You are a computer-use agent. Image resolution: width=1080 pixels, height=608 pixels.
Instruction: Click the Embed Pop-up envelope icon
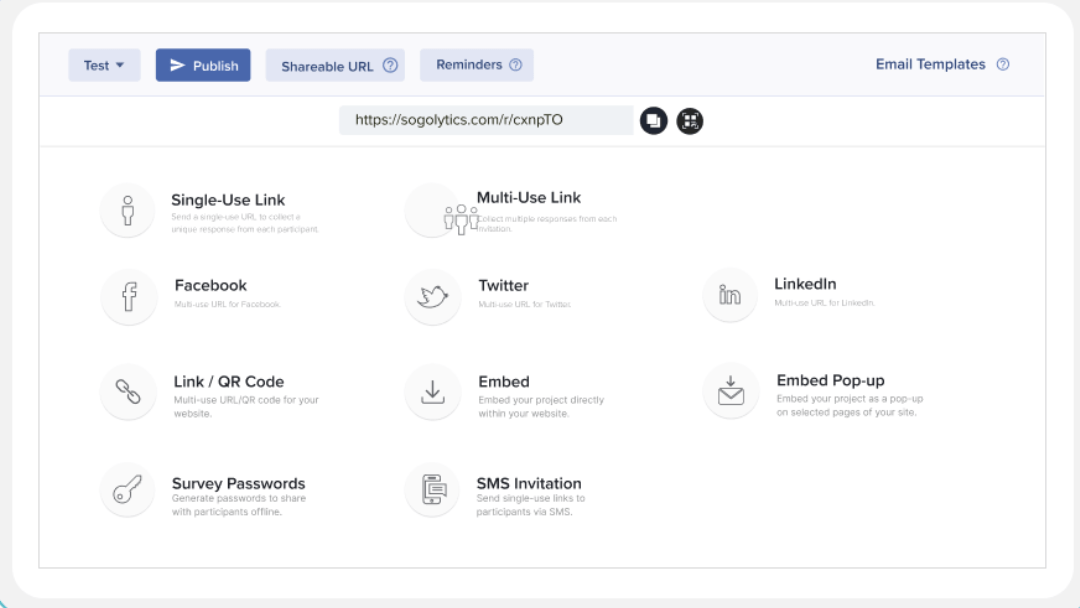[x=731, y=391]
